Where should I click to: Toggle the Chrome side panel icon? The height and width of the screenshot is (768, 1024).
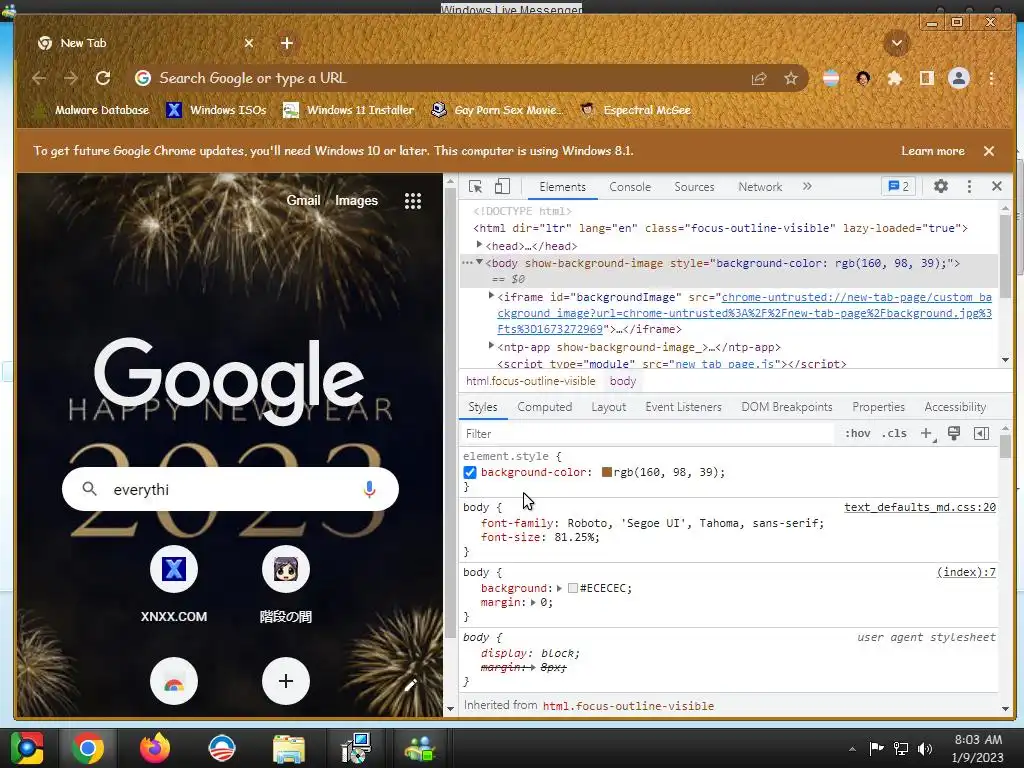(x=927, y=78)
